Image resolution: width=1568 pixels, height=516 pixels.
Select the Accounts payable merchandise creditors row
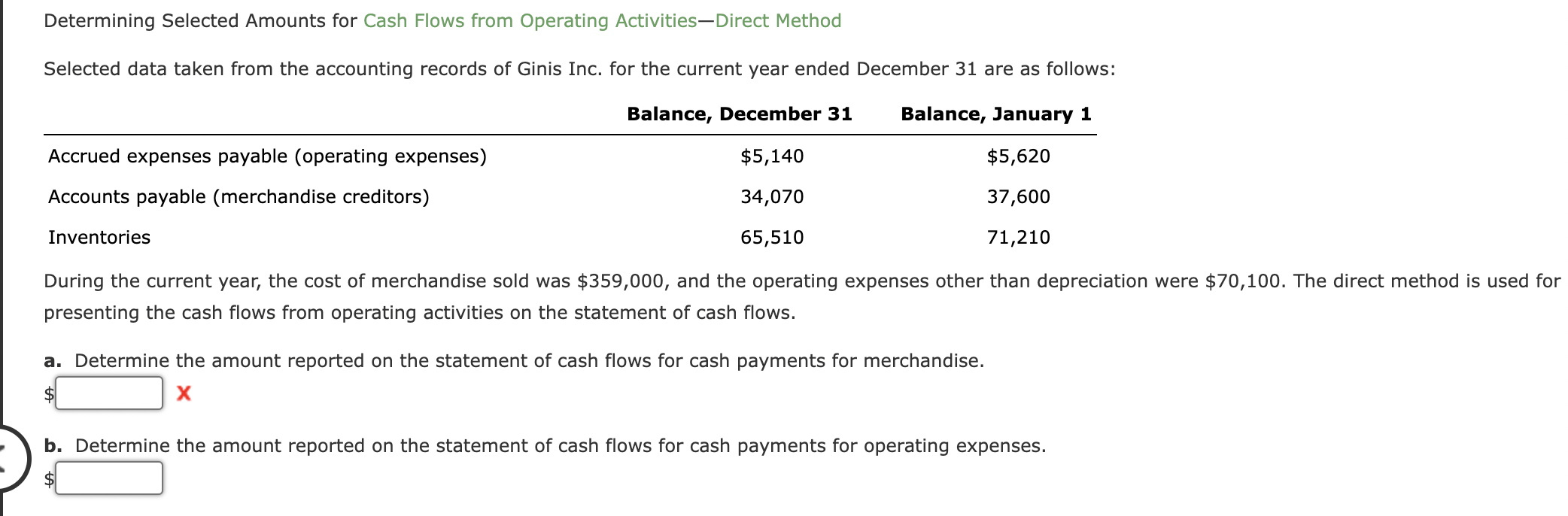pyautogui.click(x=239, y=197)
